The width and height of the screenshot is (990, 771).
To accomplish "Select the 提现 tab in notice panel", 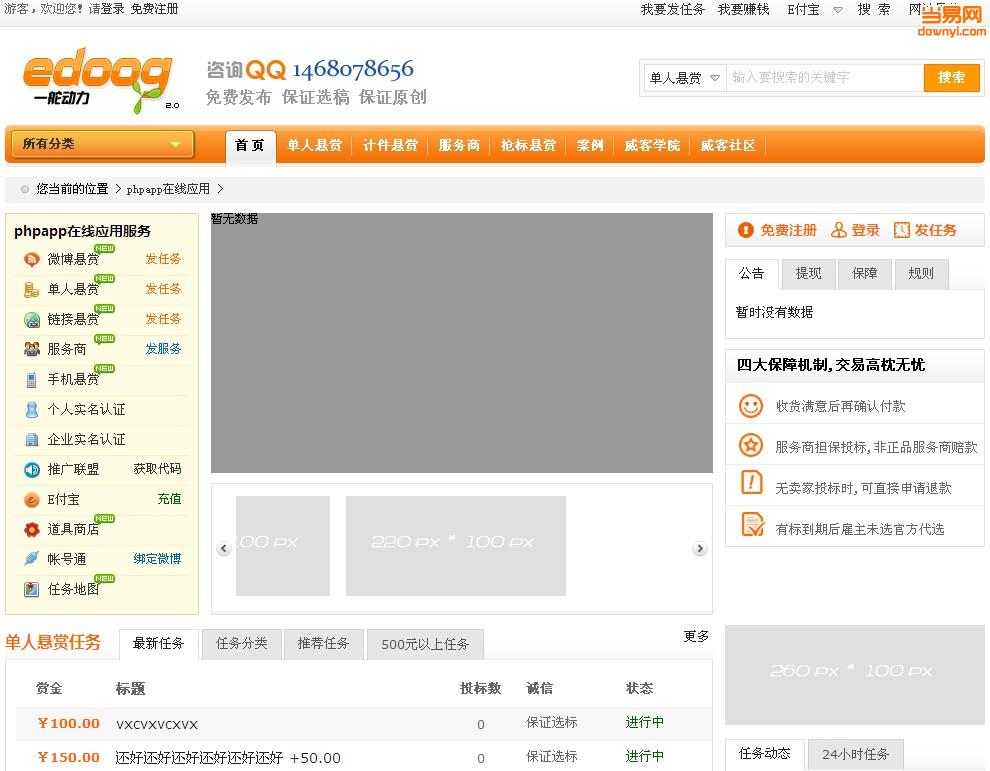I will 808,273.
